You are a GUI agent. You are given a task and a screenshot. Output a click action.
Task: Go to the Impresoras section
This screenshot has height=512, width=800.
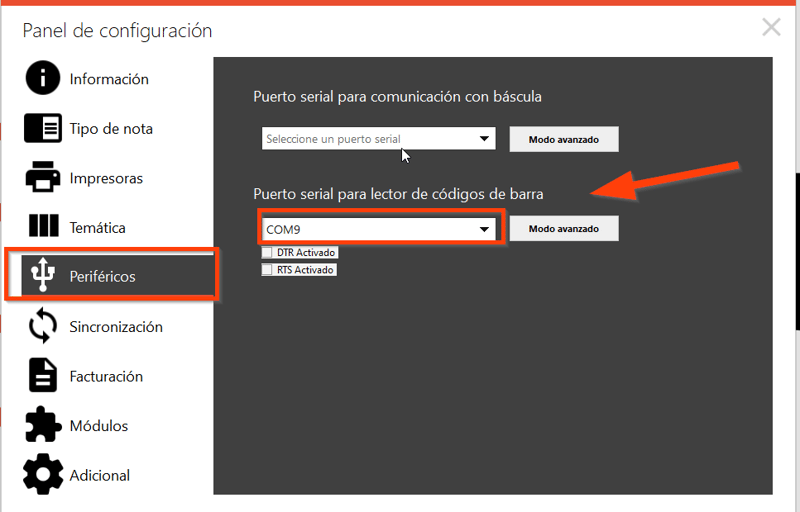pyautogui.click(x=106, y=178)
